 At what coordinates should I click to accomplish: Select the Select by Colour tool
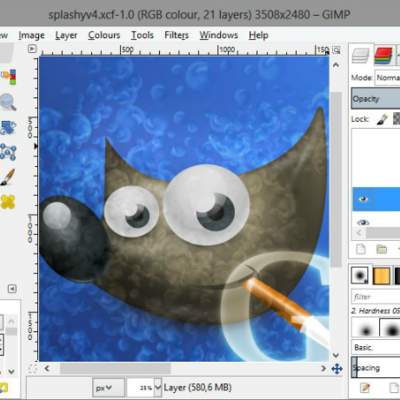(x=9, y=77)
